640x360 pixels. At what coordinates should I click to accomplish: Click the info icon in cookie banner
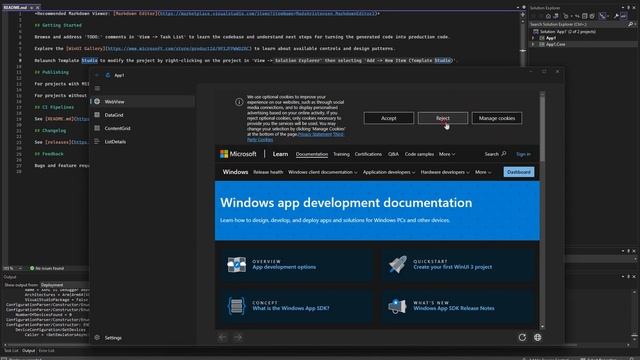point(239,102)
